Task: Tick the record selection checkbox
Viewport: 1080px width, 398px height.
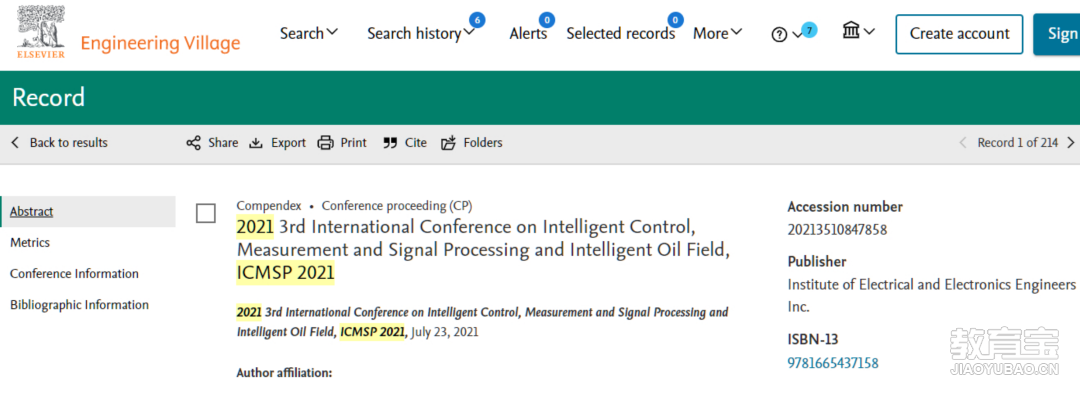Action: pos(206,213)
